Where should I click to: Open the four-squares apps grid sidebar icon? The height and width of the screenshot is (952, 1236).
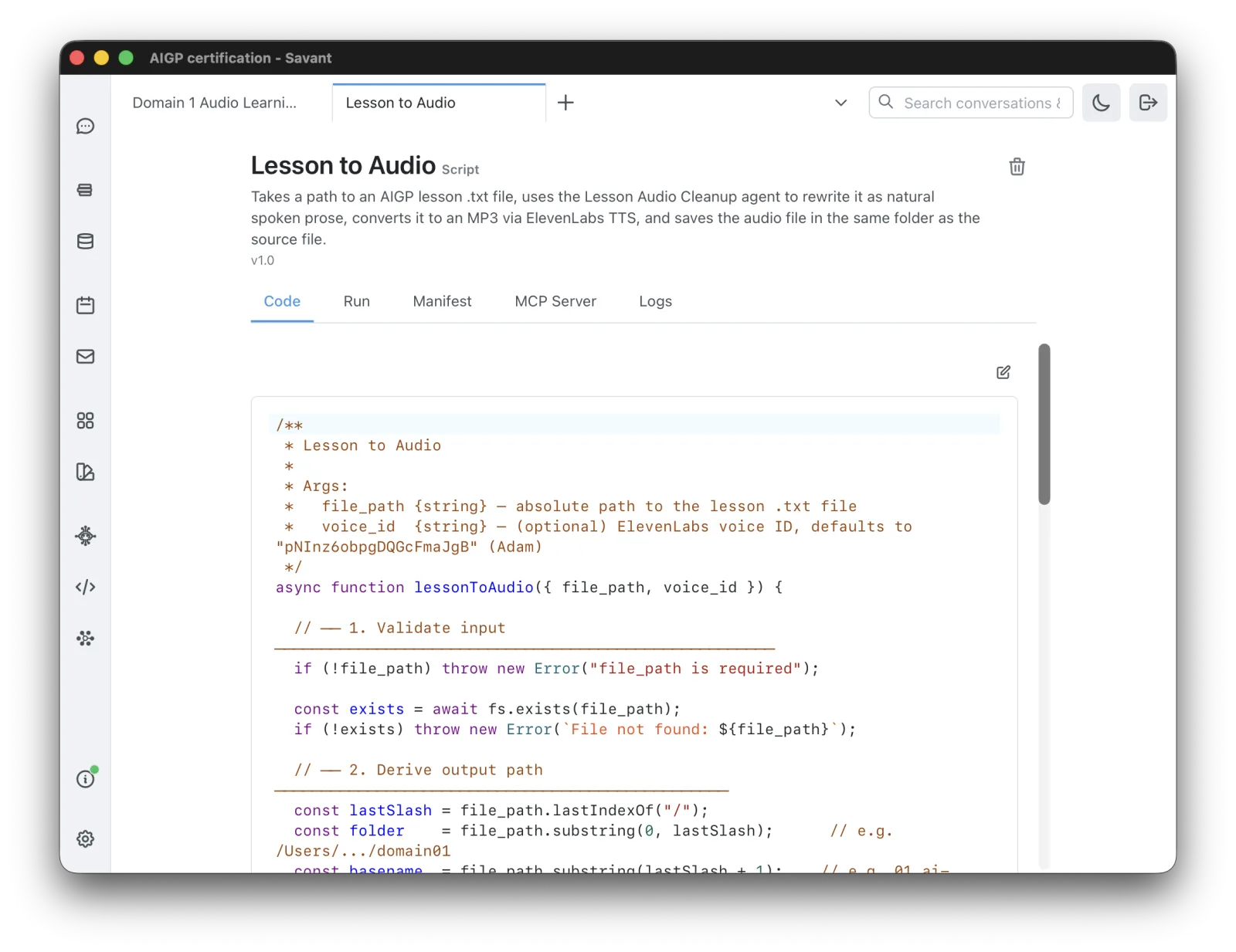point(85,421)
